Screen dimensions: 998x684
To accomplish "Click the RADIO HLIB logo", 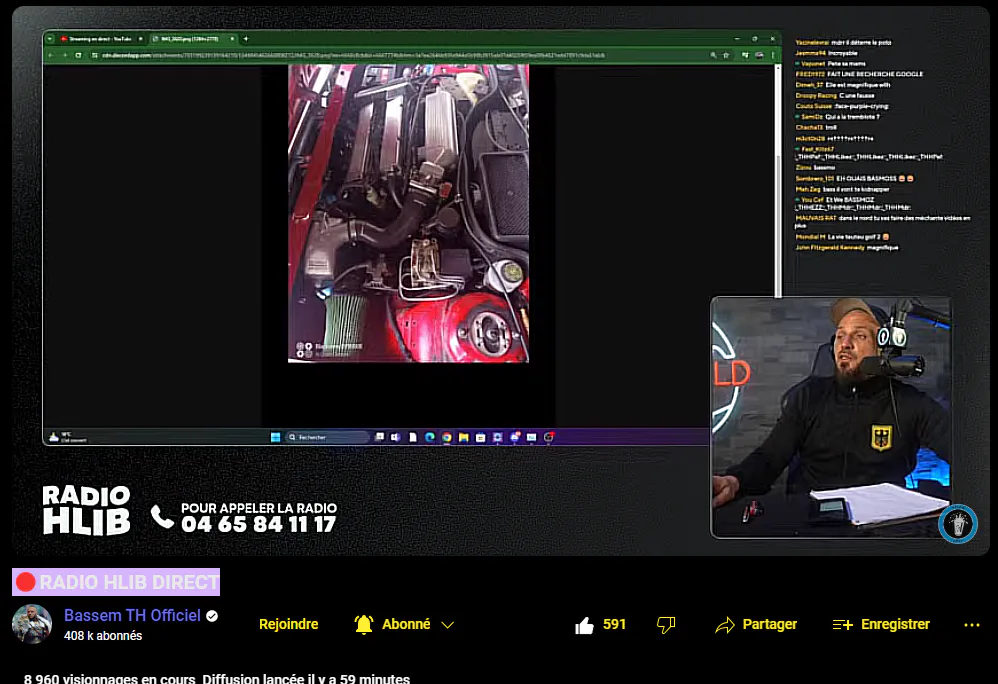I will [87, 510].
